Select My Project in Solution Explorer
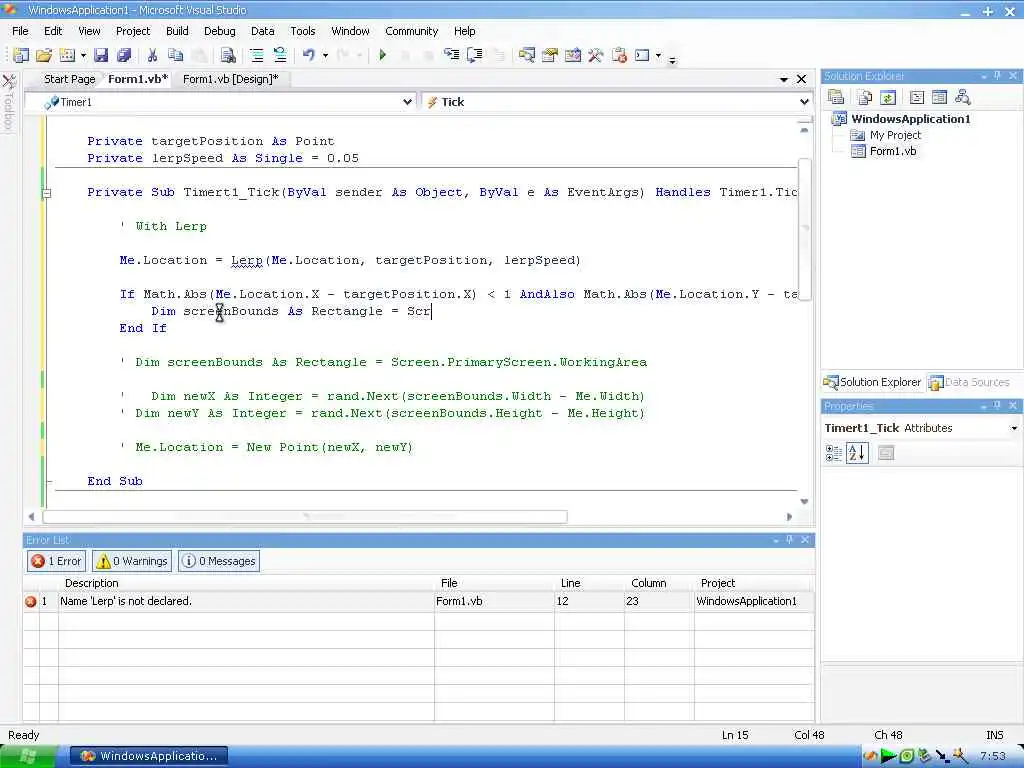Screen dimensions: 1024x768 click(x=895, y=135)
